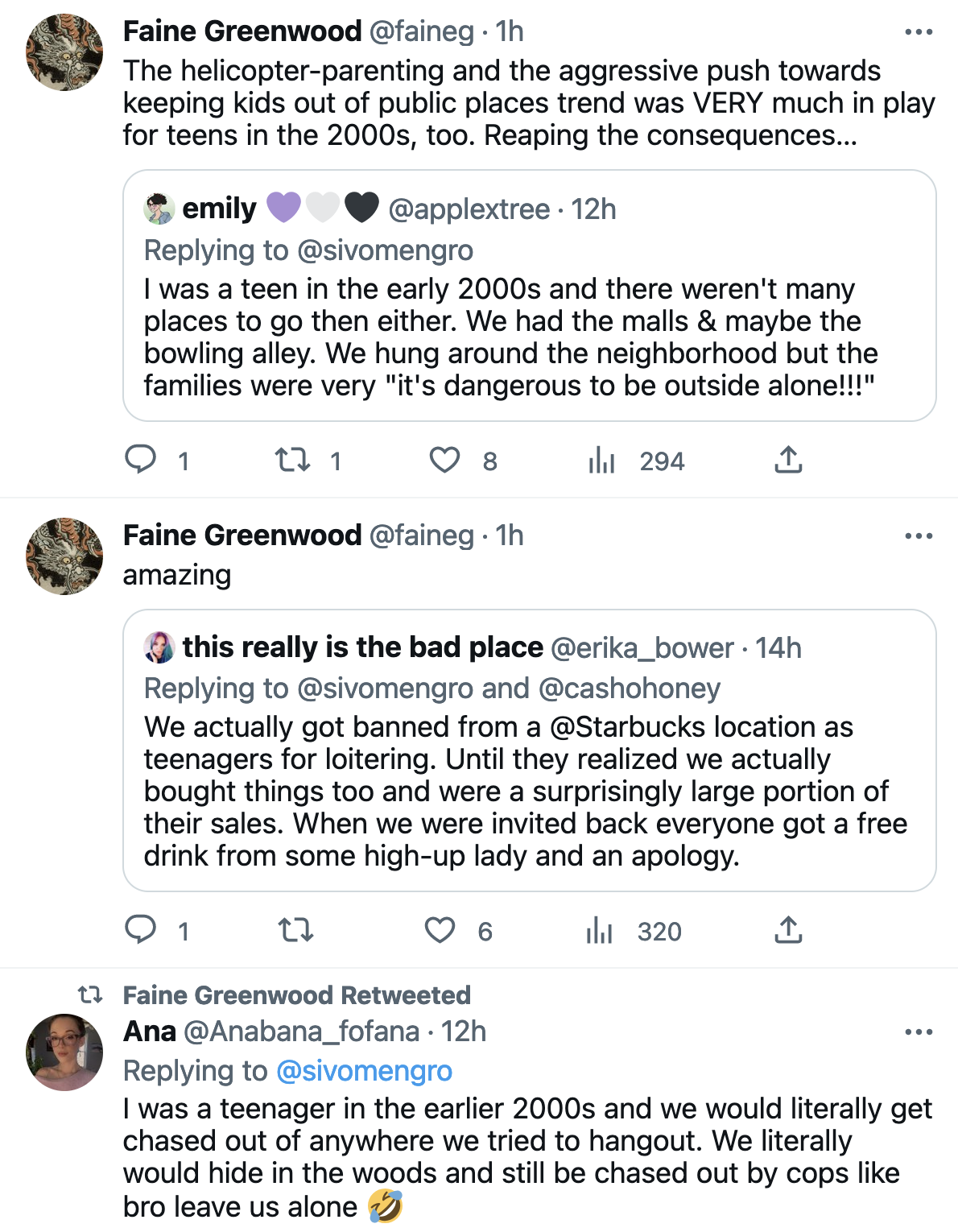Like the 'amazing' tweet with 6 likes
Image resolution: width=958 pixels, height=1232 pixels.
click(x=440, y=930)
